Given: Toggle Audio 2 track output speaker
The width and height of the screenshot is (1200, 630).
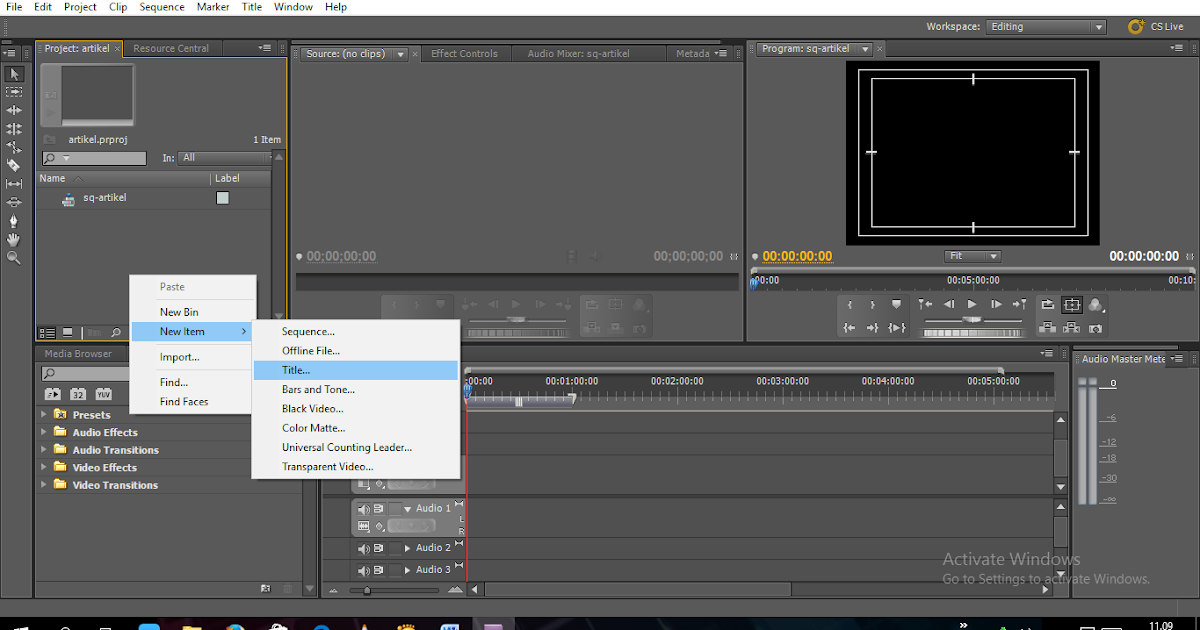Looking at the screenshot, I should [x=364, y=549].
